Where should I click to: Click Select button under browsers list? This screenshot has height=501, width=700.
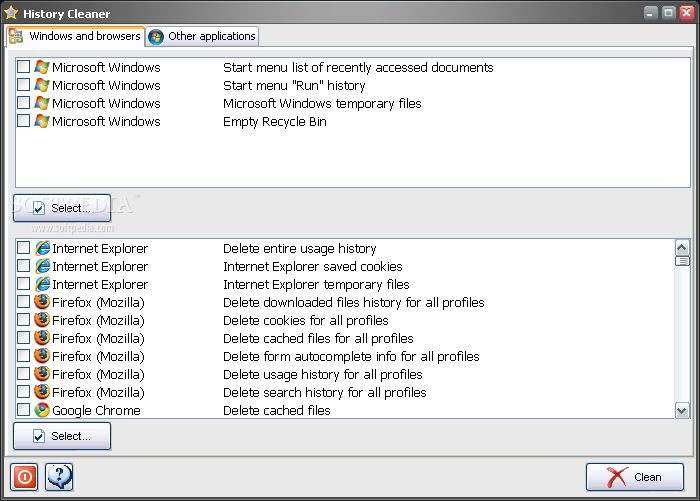(x=62, y=436)
